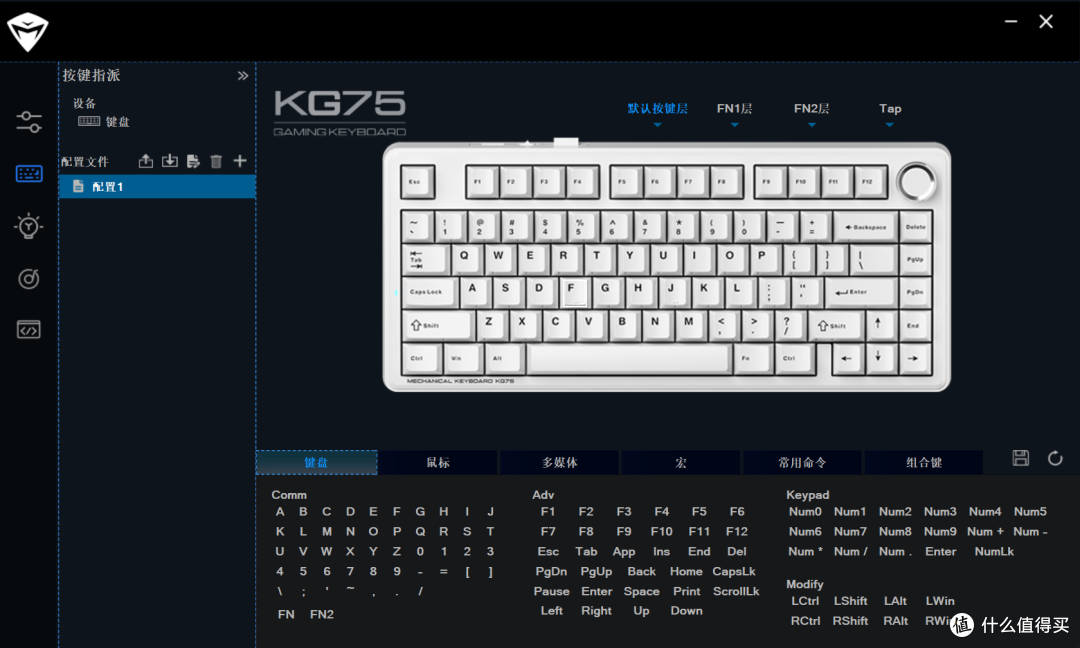Select the Delete key on keyboard image
This screenshot has width=1080, height=648.
pyautogui.click(x=916, y=227)
